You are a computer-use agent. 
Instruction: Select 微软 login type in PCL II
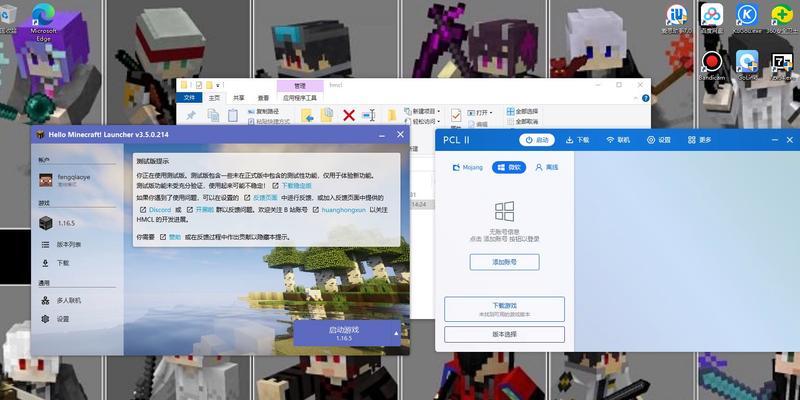click(509, 167)
